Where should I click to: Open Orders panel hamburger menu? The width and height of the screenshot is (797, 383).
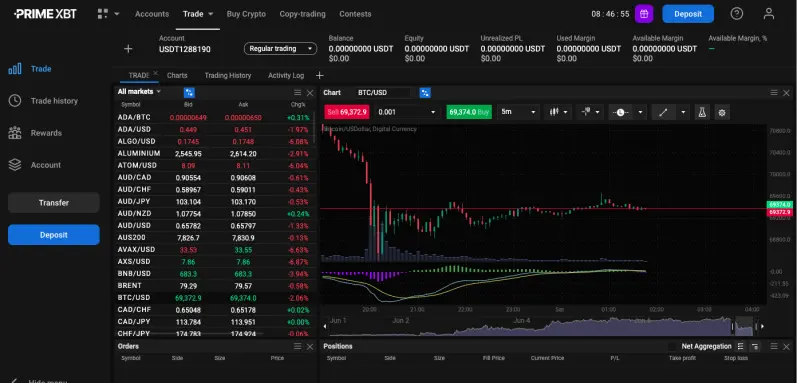pos(298,346)
